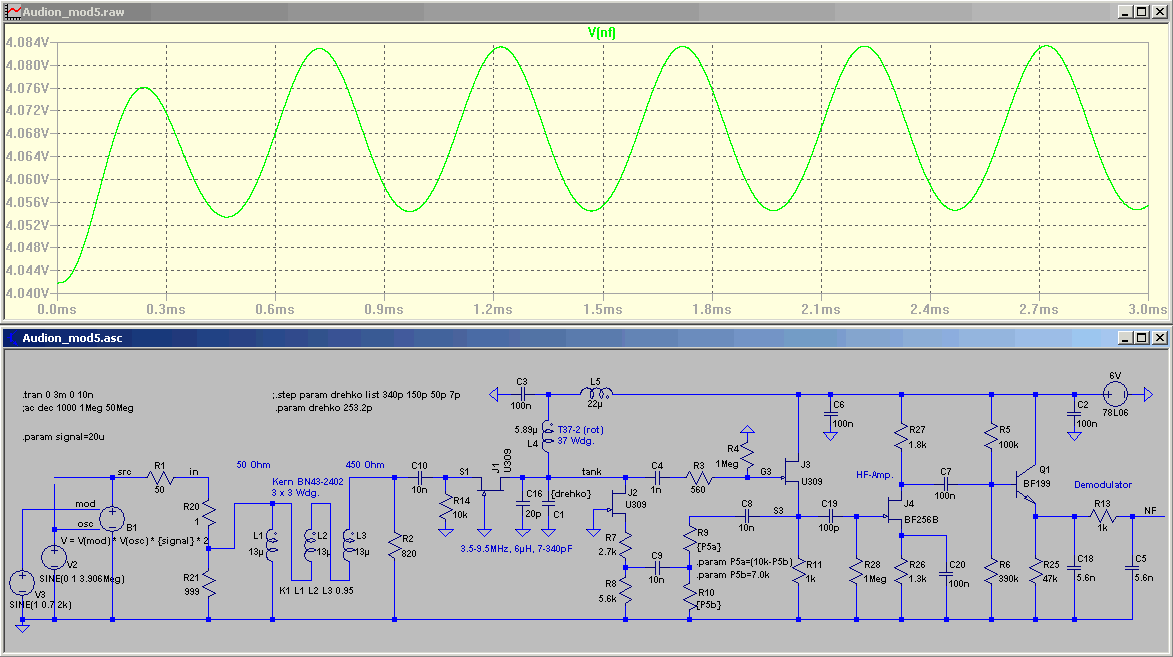The image size is (1173, 657).
Task: Select the Q1 BF199 transistor symbol
Action: coord(1027,485)
